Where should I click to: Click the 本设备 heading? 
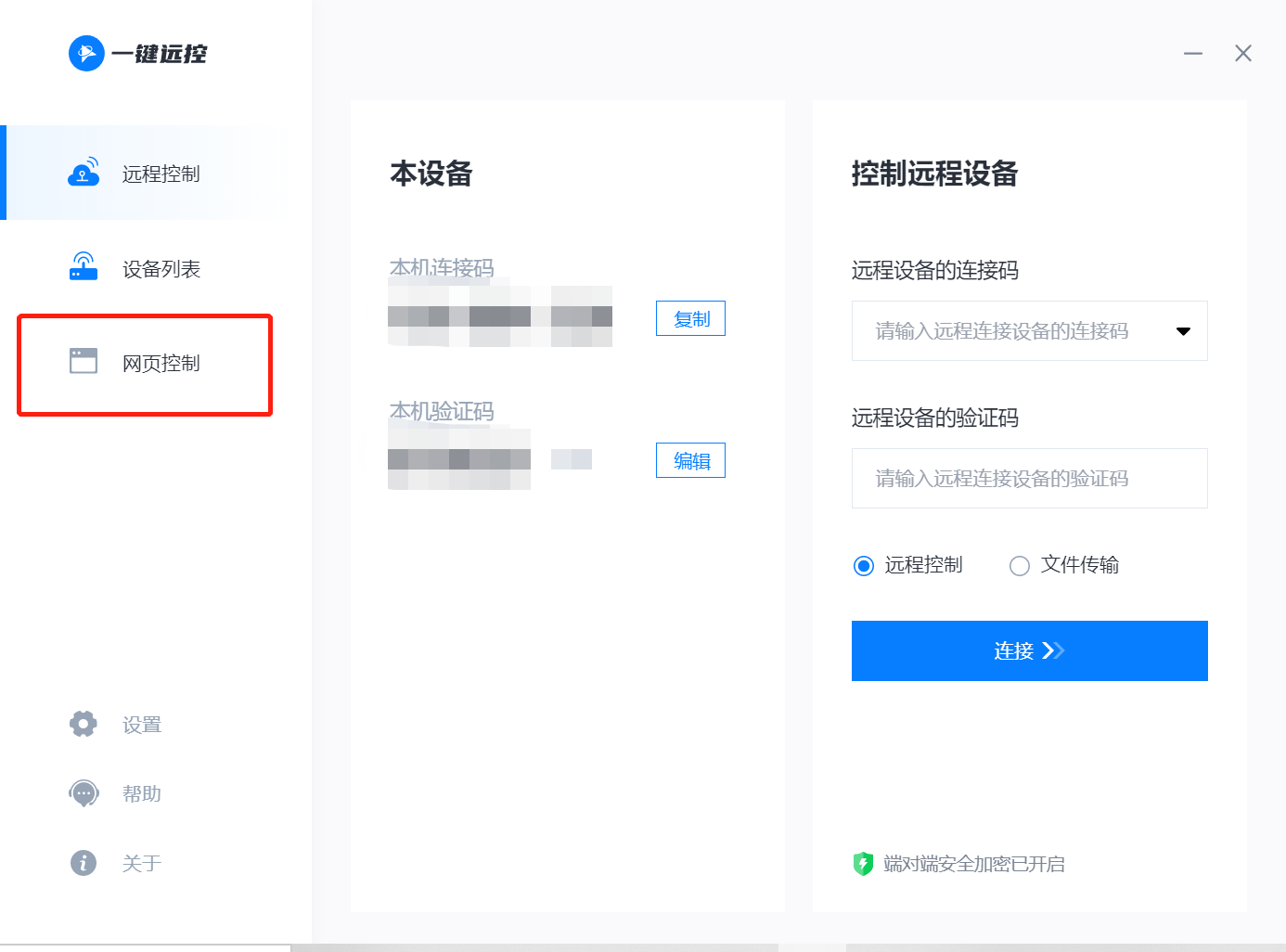(431, 174)
